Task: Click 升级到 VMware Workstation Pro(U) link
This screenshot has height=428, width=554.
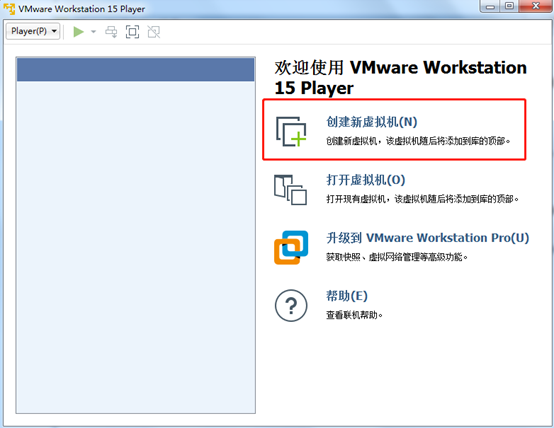Action: pyautogui.click(x=428, y=238)
